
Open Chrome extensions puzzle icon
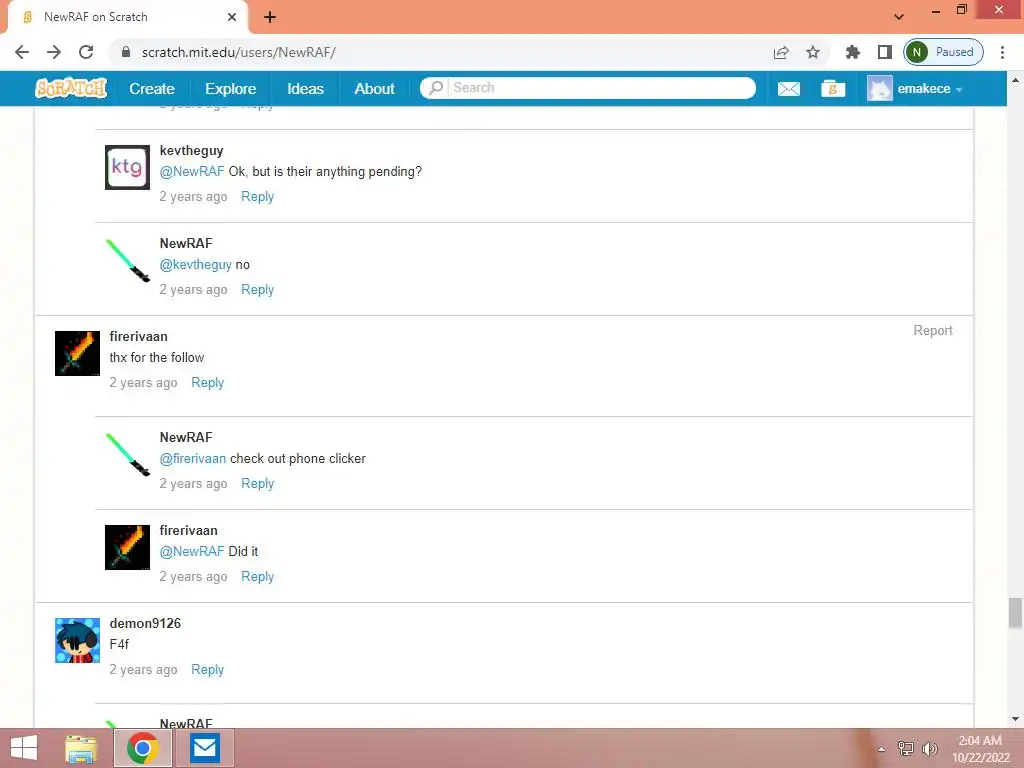(x=852, y=52)
